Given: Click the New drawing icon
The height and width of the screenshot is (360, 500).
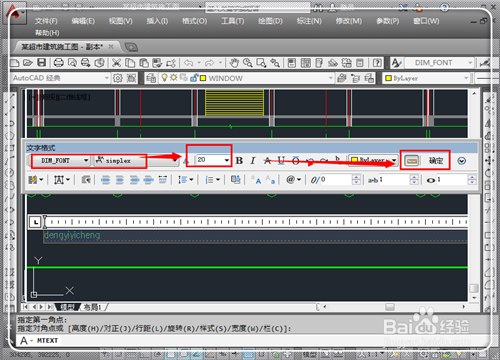Looking at the screenshot, I should [x=15, y=63].
